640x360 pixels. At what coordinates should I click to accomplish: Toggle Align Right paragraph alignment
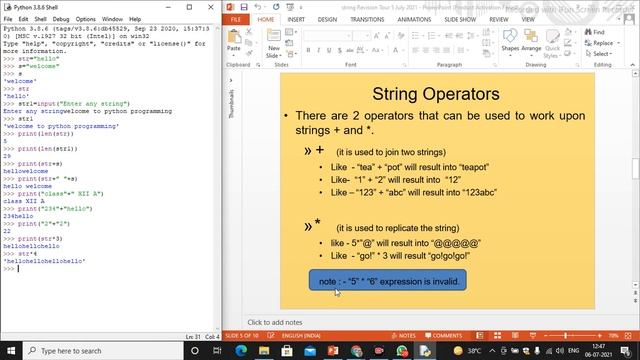coord(436,50)
